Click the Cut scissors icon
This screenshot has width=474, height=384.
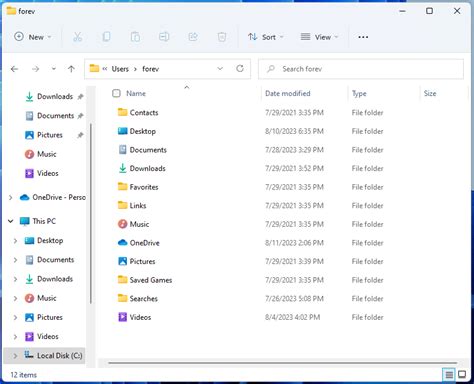(77, 37)
